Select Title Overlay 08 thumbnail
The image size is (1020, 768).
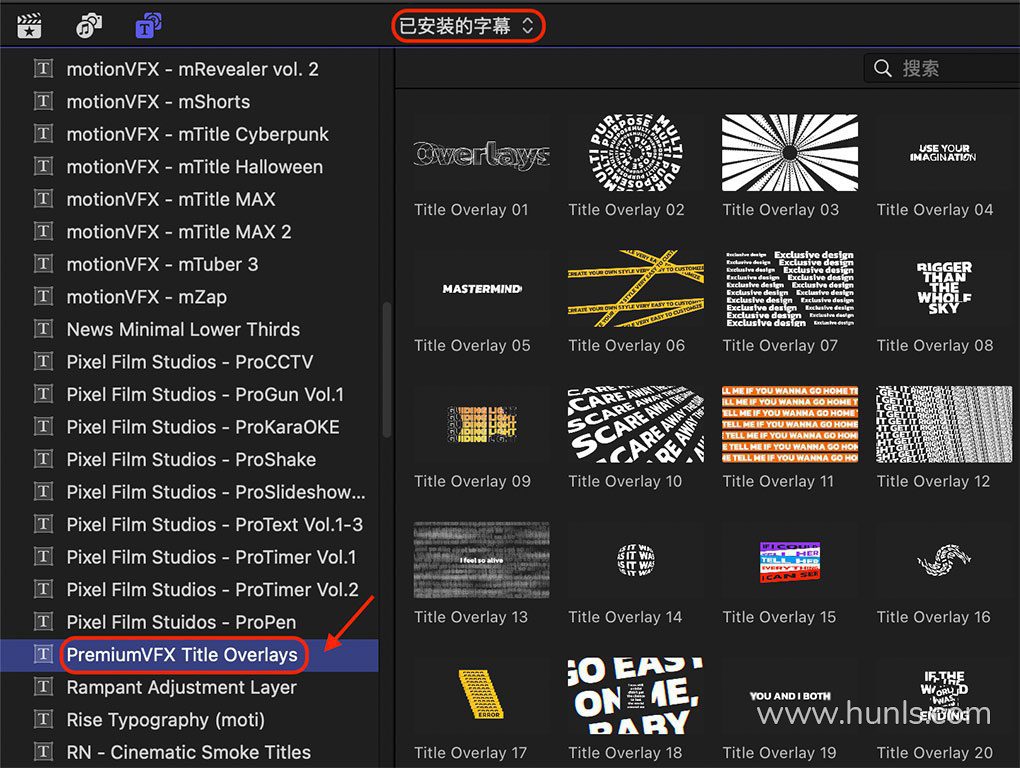944,289
